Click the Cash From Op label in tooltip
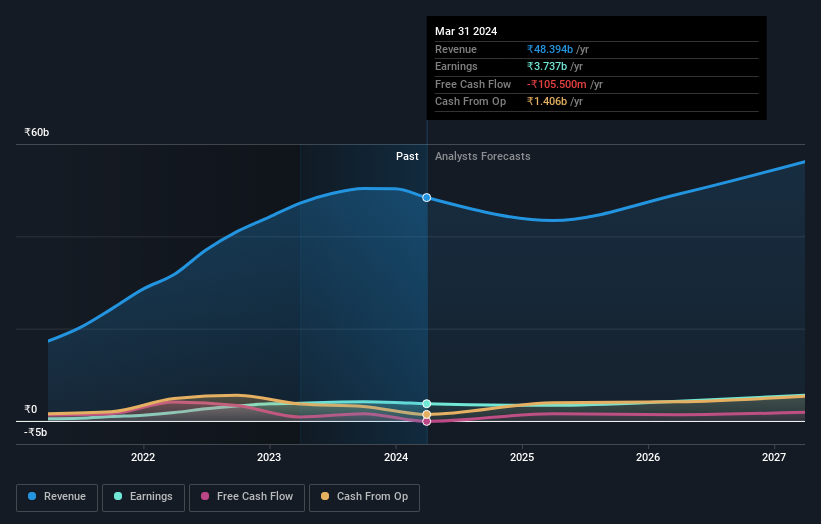The image size is (821, 524). pos(470,102)
